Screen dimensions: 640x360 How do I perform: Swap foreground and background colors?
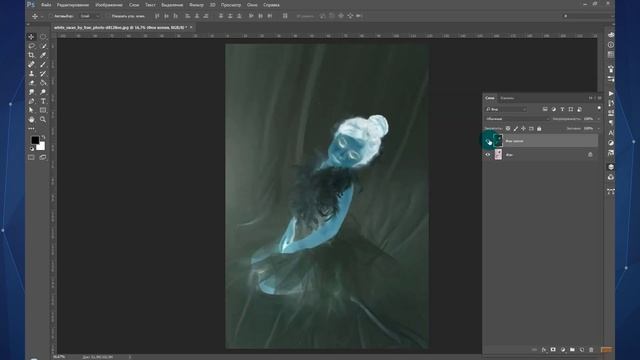43,137
